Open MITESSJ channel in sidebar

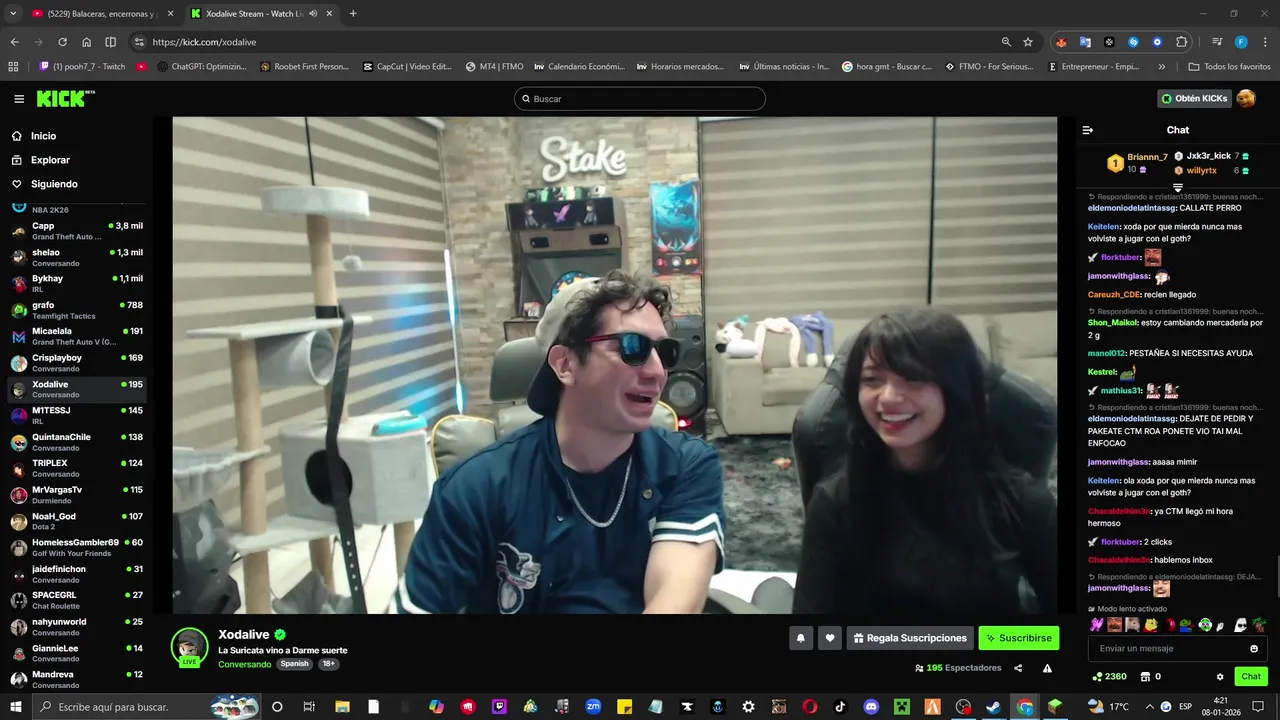pyautogui.click(x=77, y=416)
